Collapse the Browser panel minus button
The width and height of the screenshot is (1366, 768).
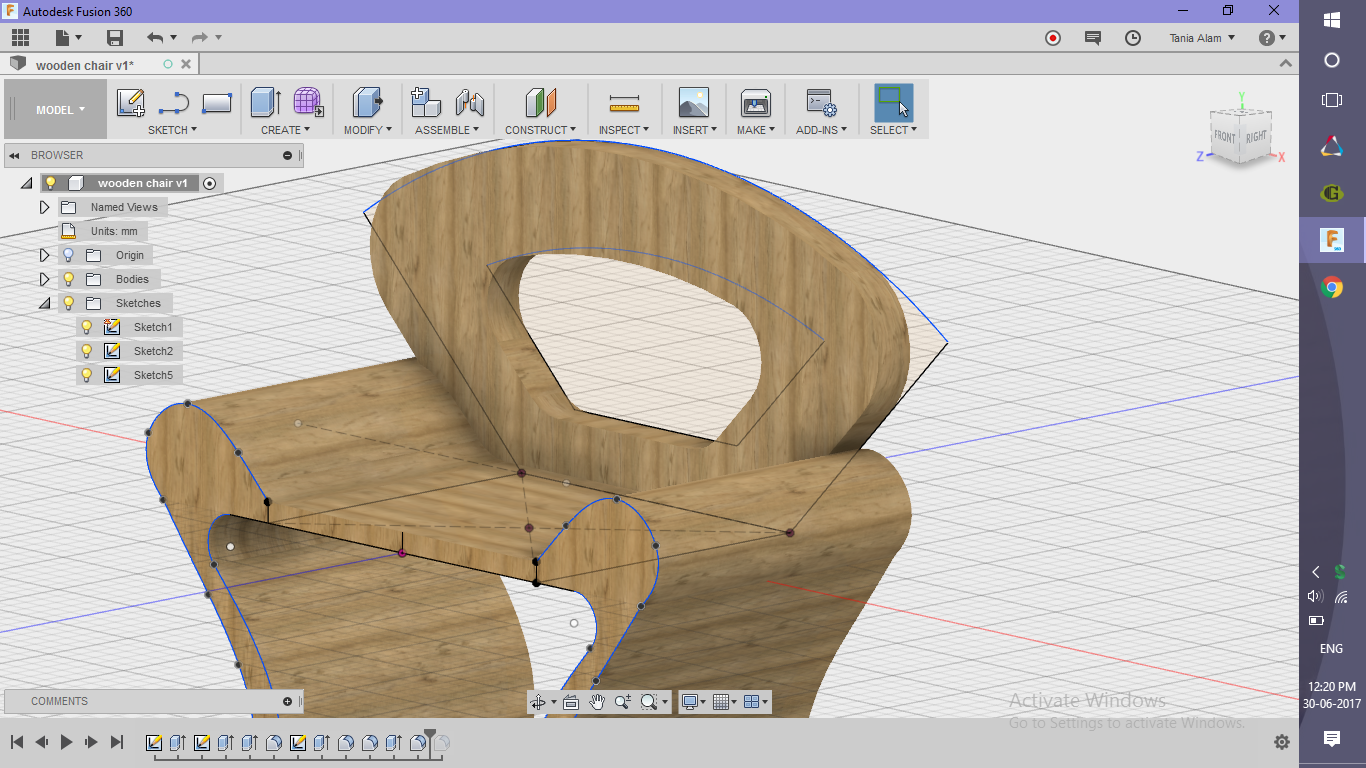[287, 155]
